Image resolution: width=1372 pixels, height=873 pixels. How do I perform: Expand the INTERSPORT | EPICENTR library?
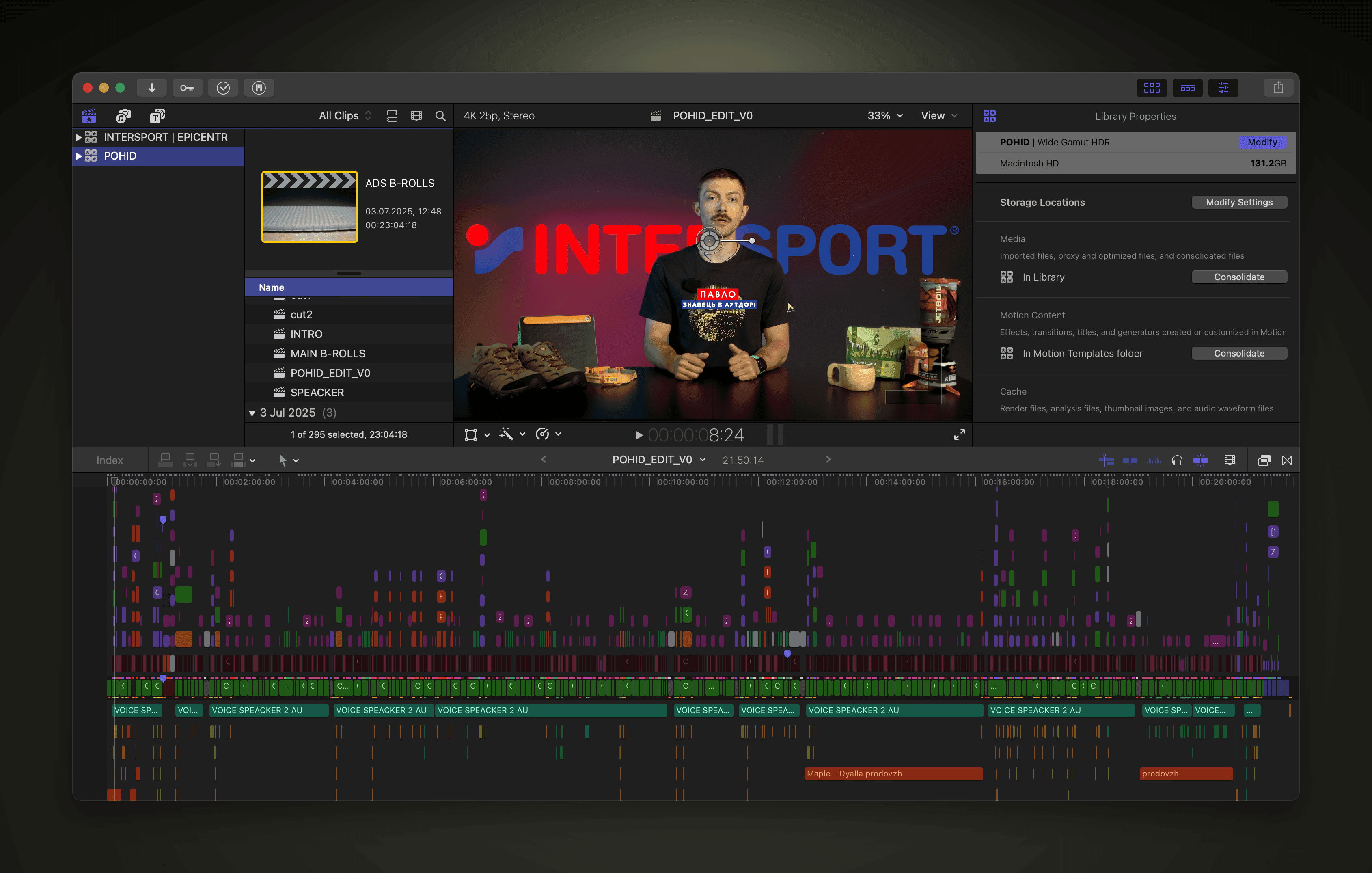[x=79, y=137]
